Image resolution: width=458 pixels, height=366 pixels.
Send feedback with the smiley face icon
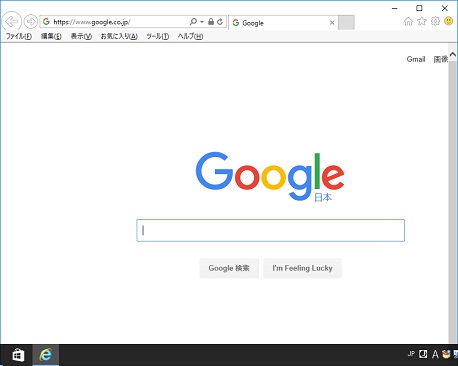449,21
